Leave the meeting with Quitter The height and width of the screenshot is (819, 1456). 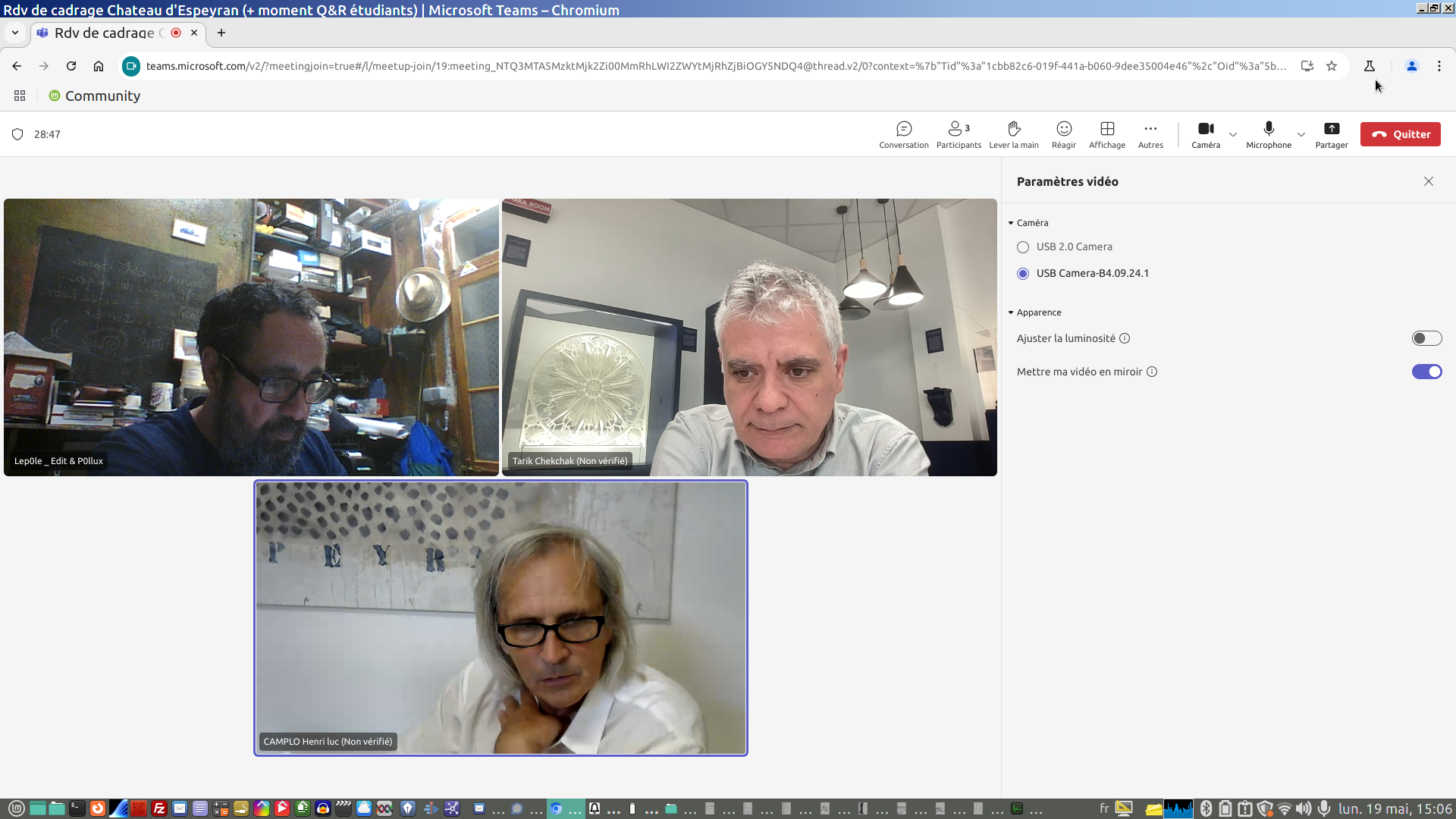(x=1400, y=134)
